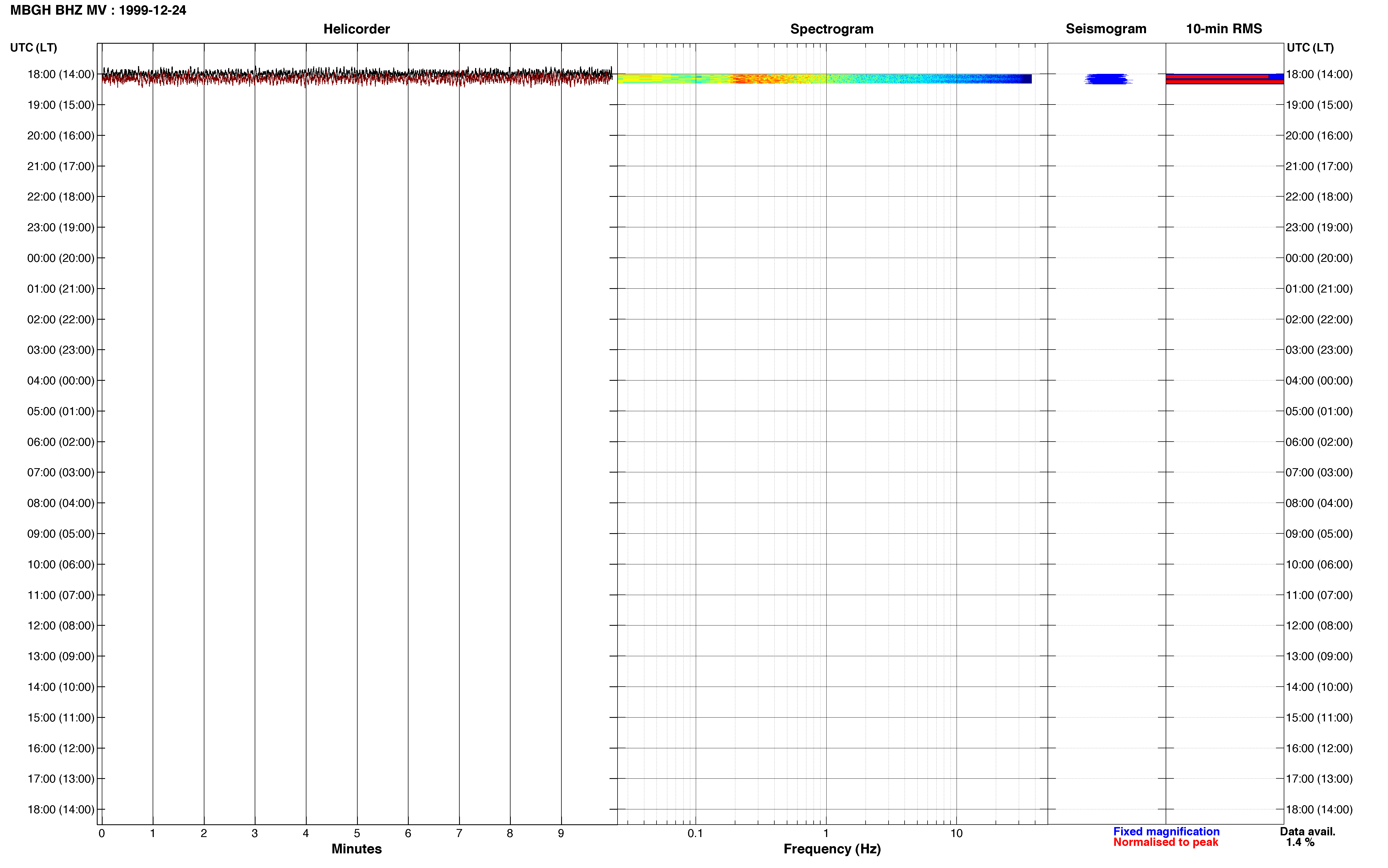
Task: Click left axis label '03:00 (23:00)'
Action: click(x=61, y=350)
